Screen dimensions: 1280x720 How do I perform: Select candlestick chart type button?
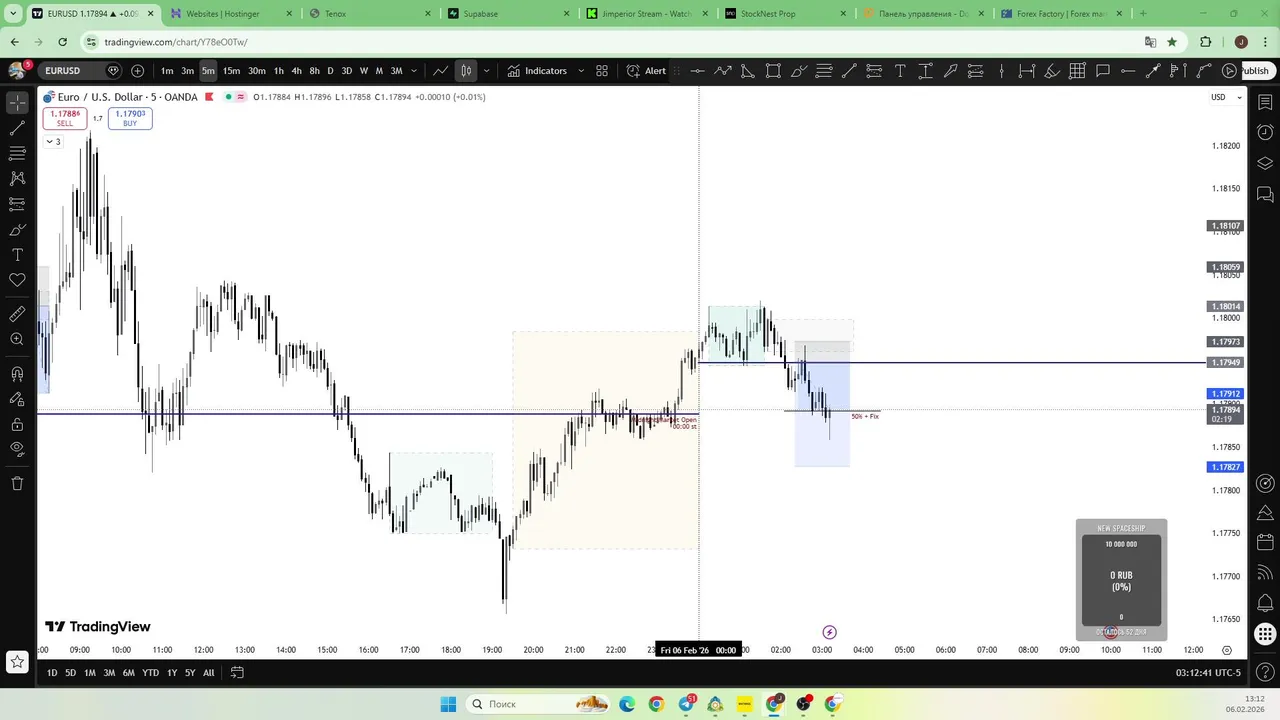tap(466, 71)
